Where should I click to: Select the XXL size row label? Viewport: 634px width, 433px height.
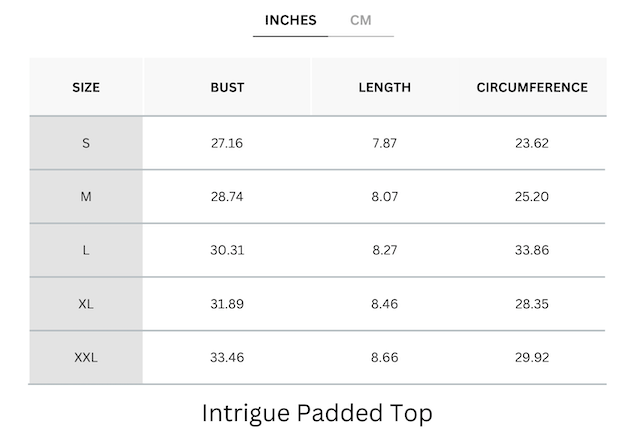coord(86,357)
